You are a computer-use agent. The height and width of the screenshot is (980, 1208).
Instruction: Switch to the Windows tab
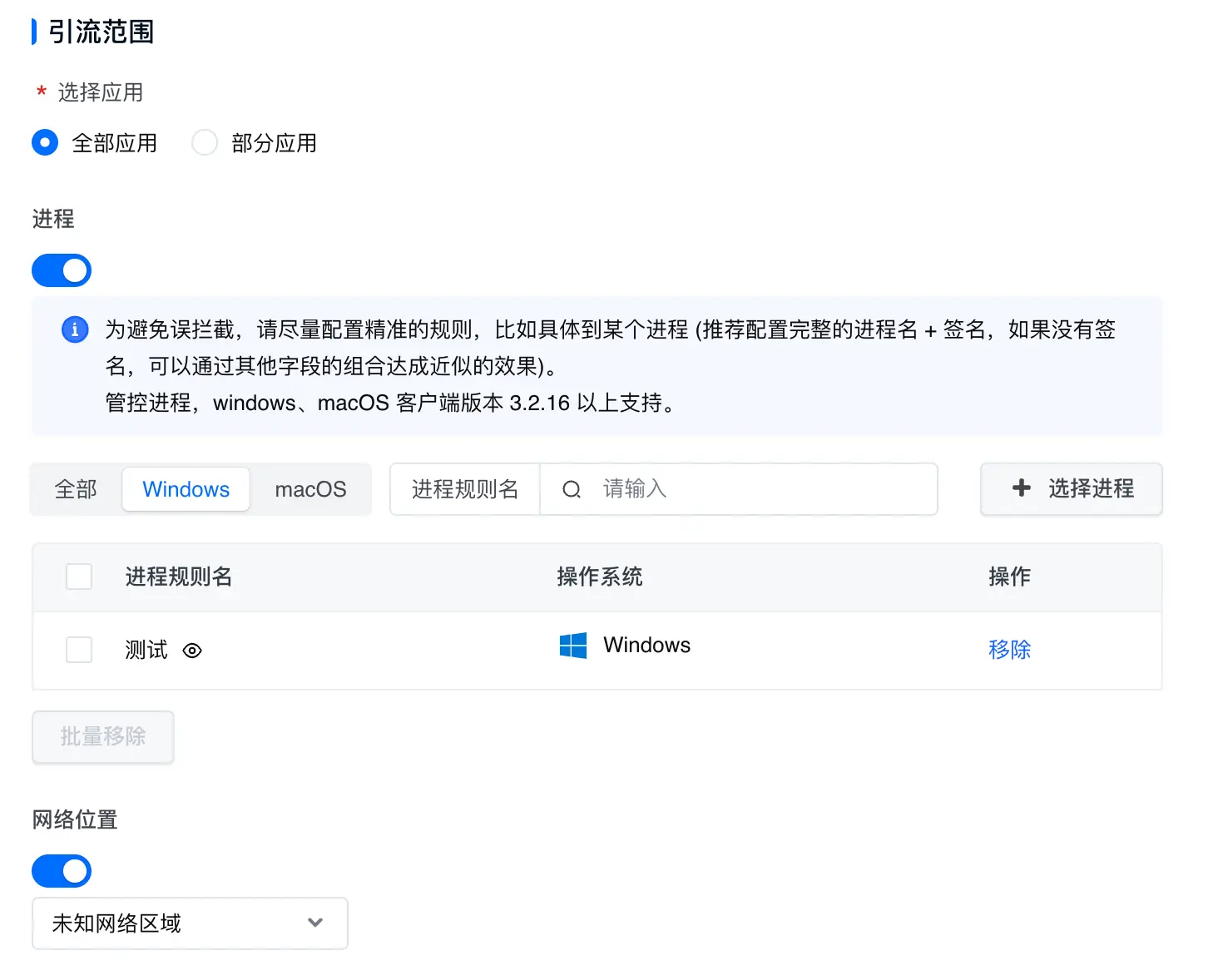click(x=186, y=489)
